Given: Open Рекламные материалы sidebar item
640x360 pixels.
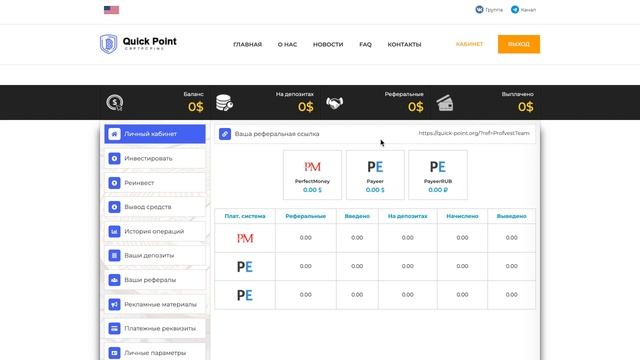Looking at the screenshot, I should pos(155,304).
